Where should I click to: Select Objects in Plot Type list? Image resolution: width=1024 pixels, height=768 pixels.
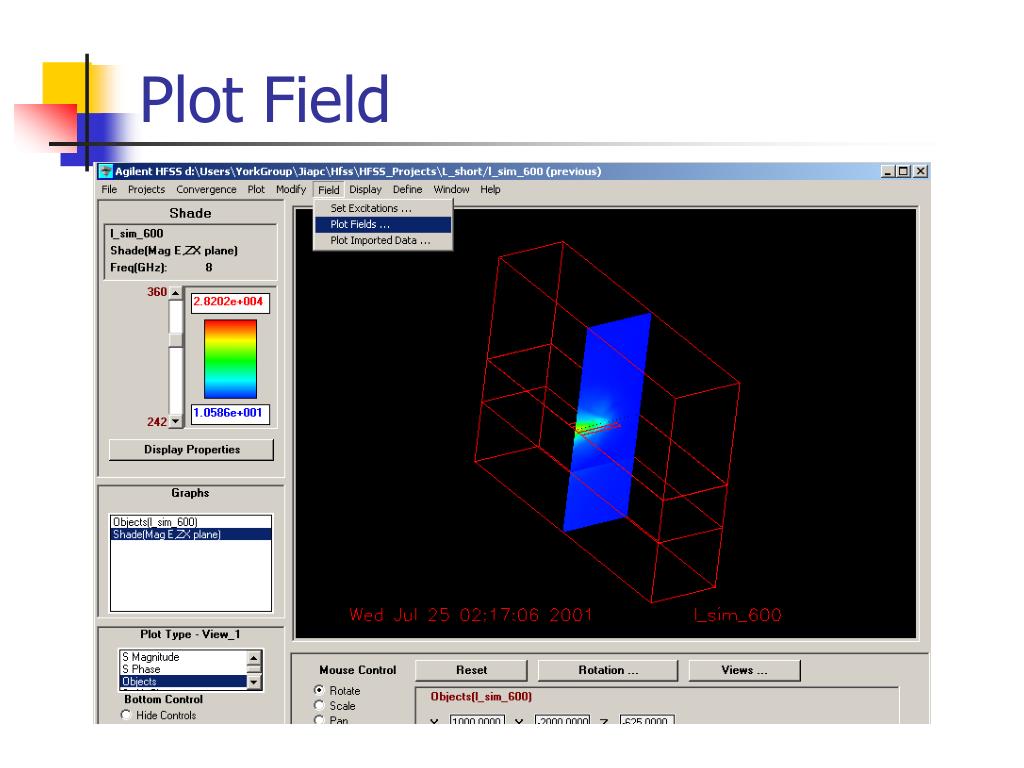coord(183,681)
